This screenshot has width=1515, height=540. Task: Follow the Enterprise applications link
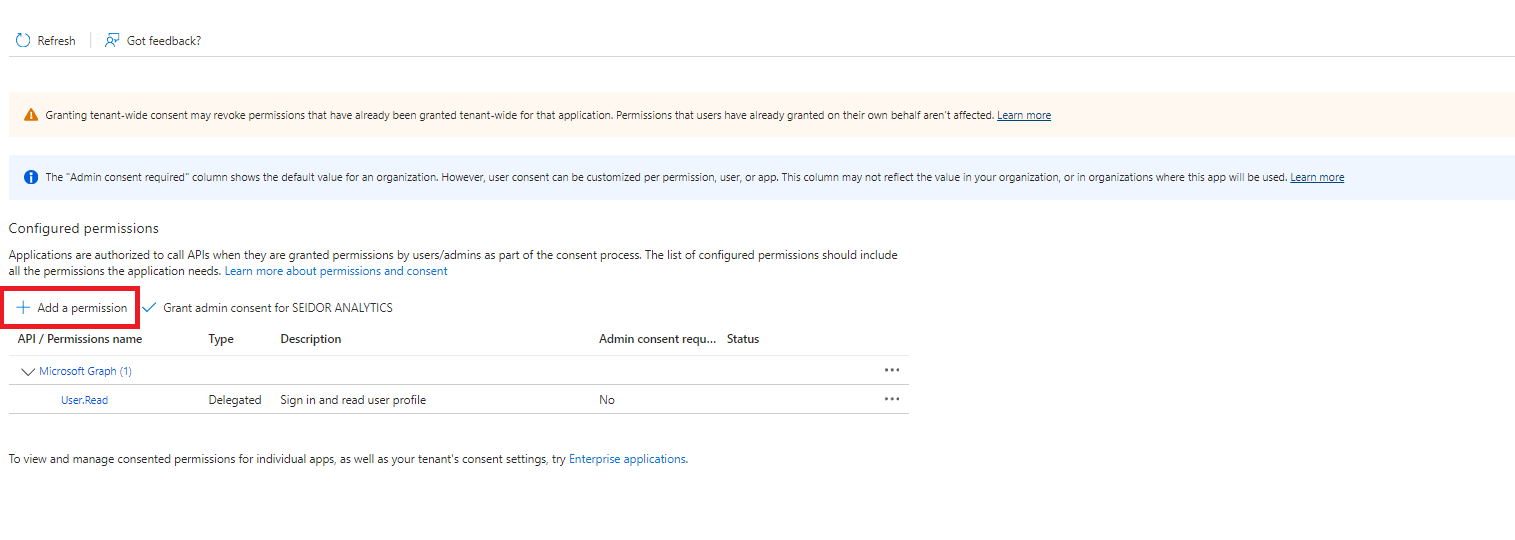pyautogui.click(x=627, y=459)
